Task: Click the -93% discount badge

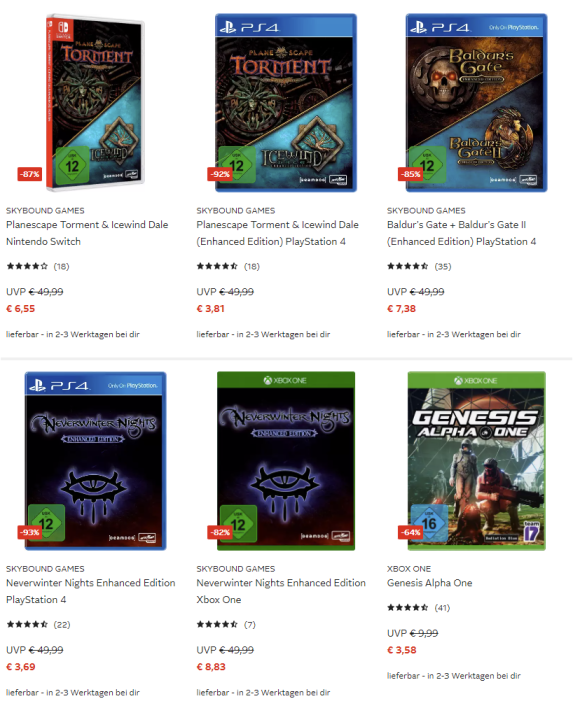Action: (30, 532)
